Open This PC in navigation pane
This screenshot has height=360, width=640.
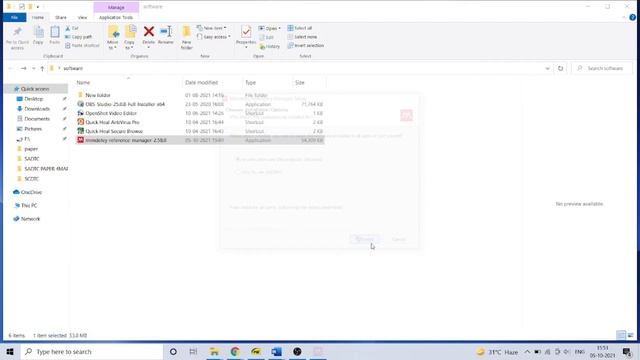(29, 206)
